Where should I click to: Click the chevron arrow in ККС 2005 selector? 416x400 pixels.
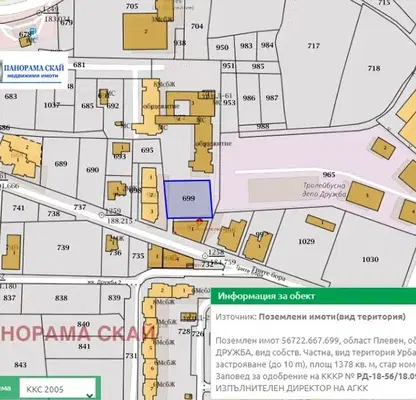point(89,395)
